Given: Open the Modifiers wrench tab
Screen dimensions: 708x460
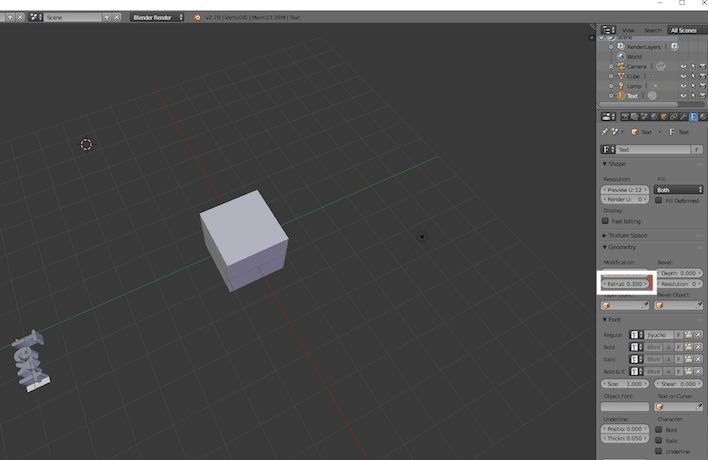Looking at the screenshot, I should (684, 116).
